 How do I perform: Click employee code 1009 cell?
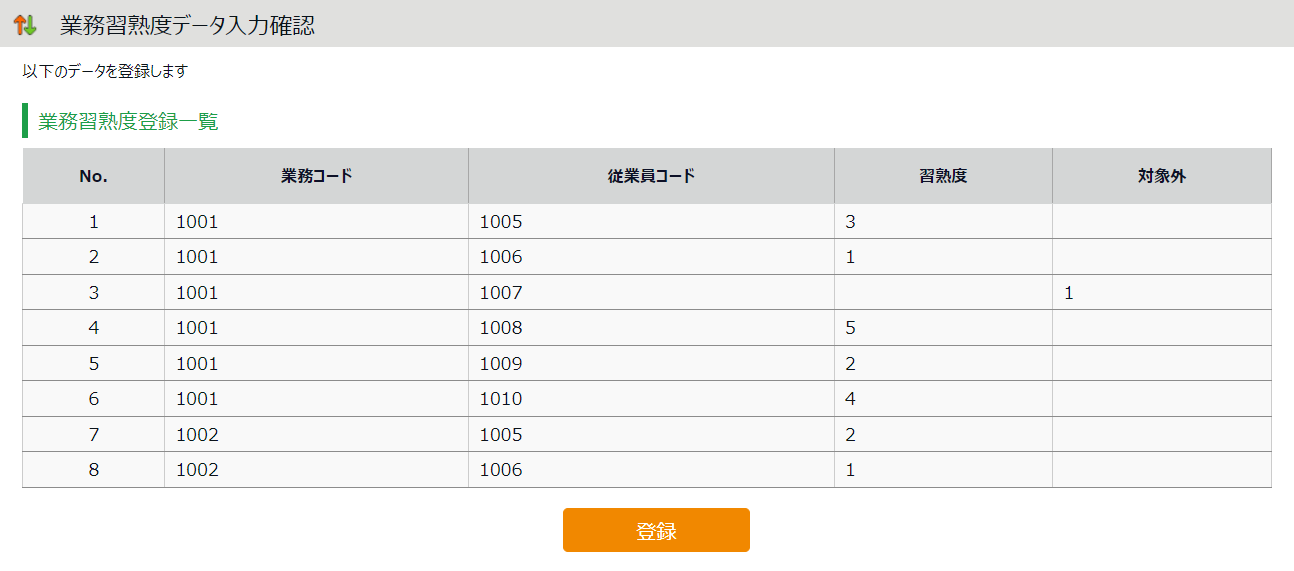(501, 364)
